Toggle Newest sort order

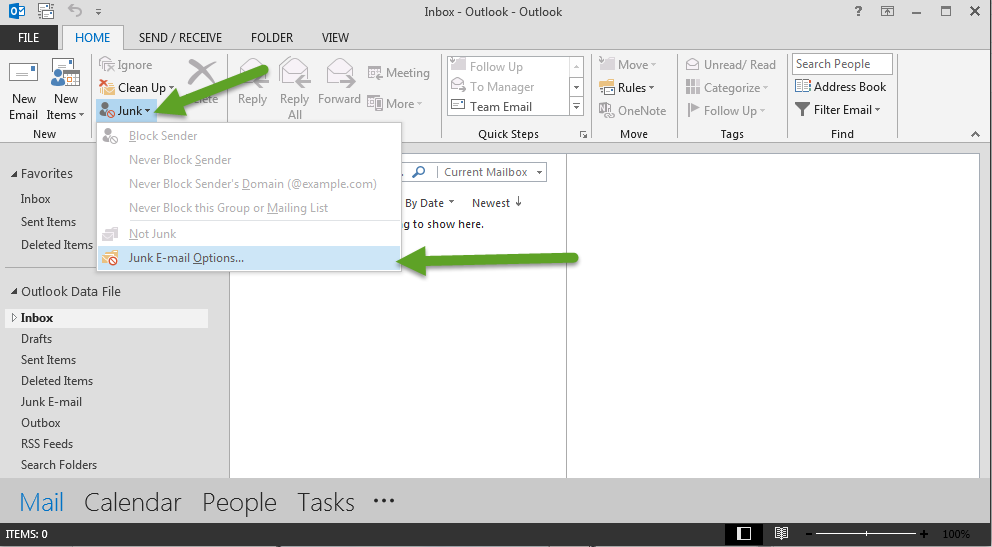[497, 203]
